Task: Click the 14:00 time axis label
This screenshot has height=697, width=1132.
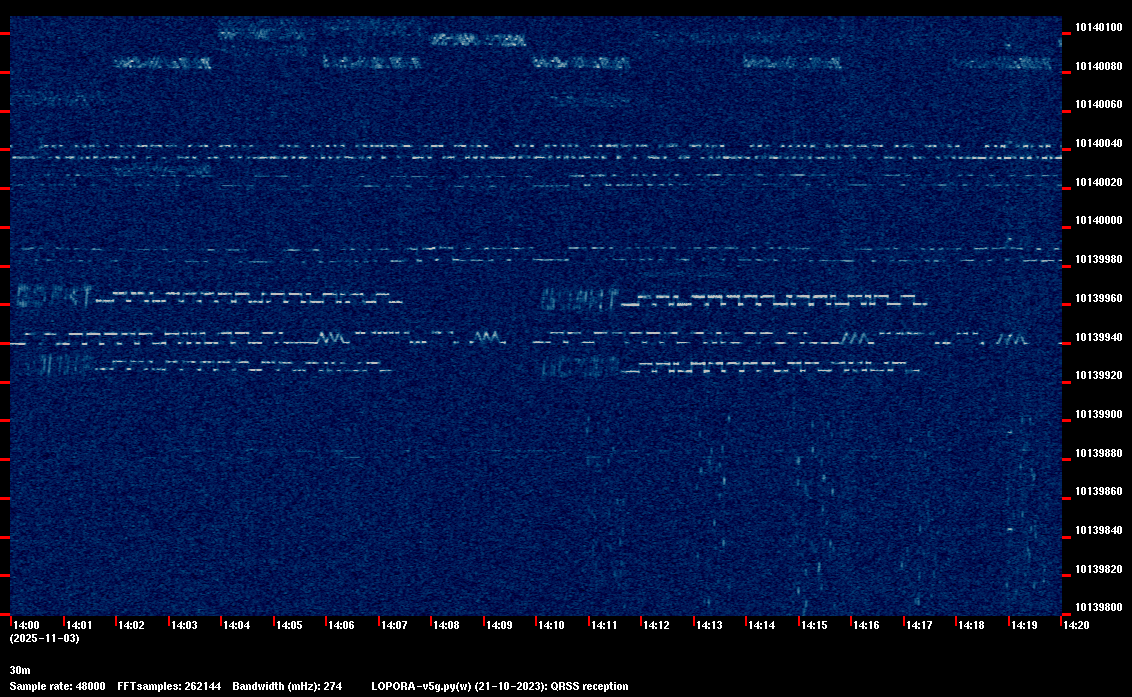Action: click(x=27, y=625)
